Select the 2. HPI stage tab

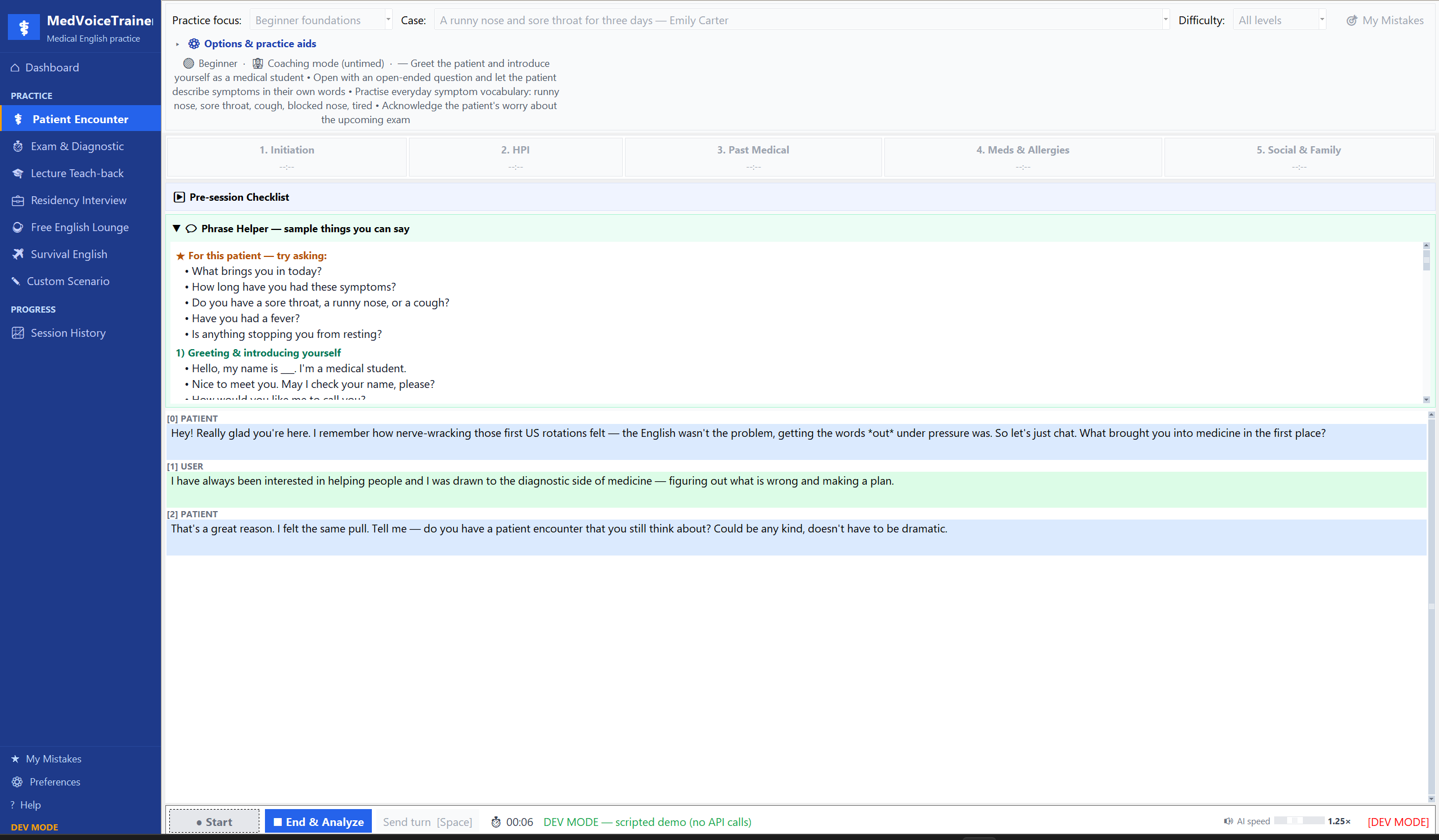point(516,157)
